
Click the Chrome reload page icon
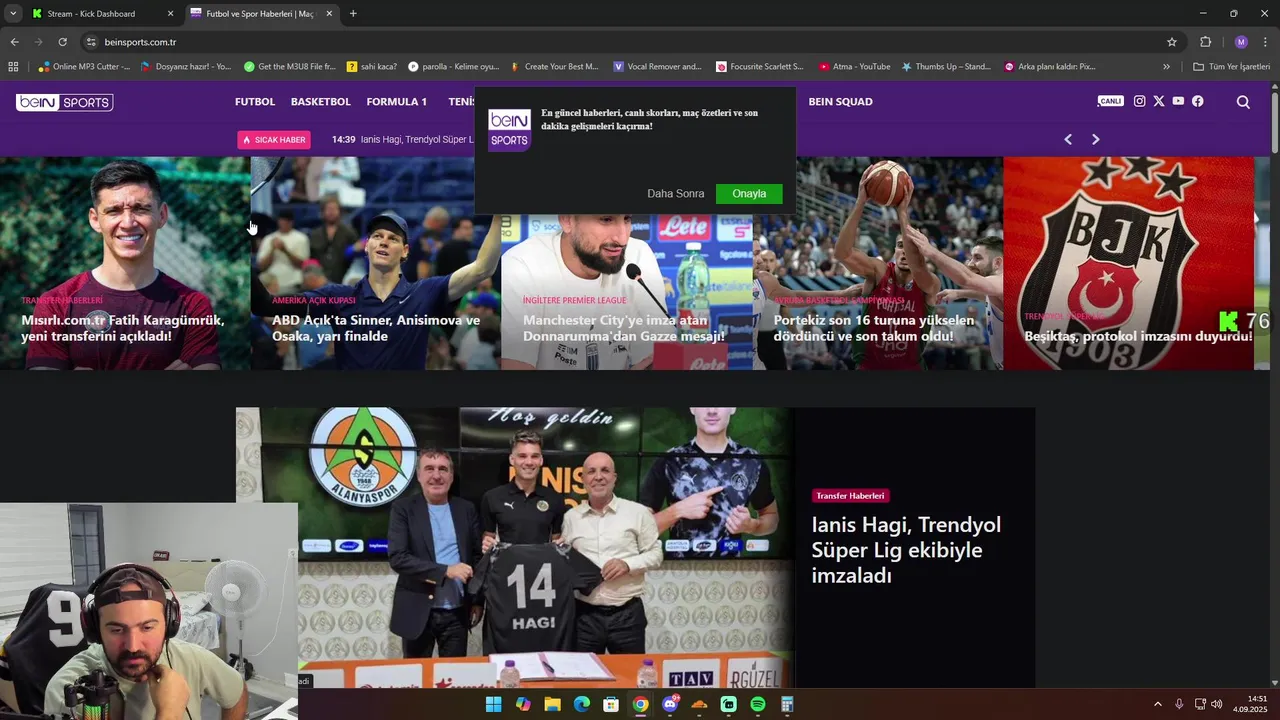click(x=62, y=42)
